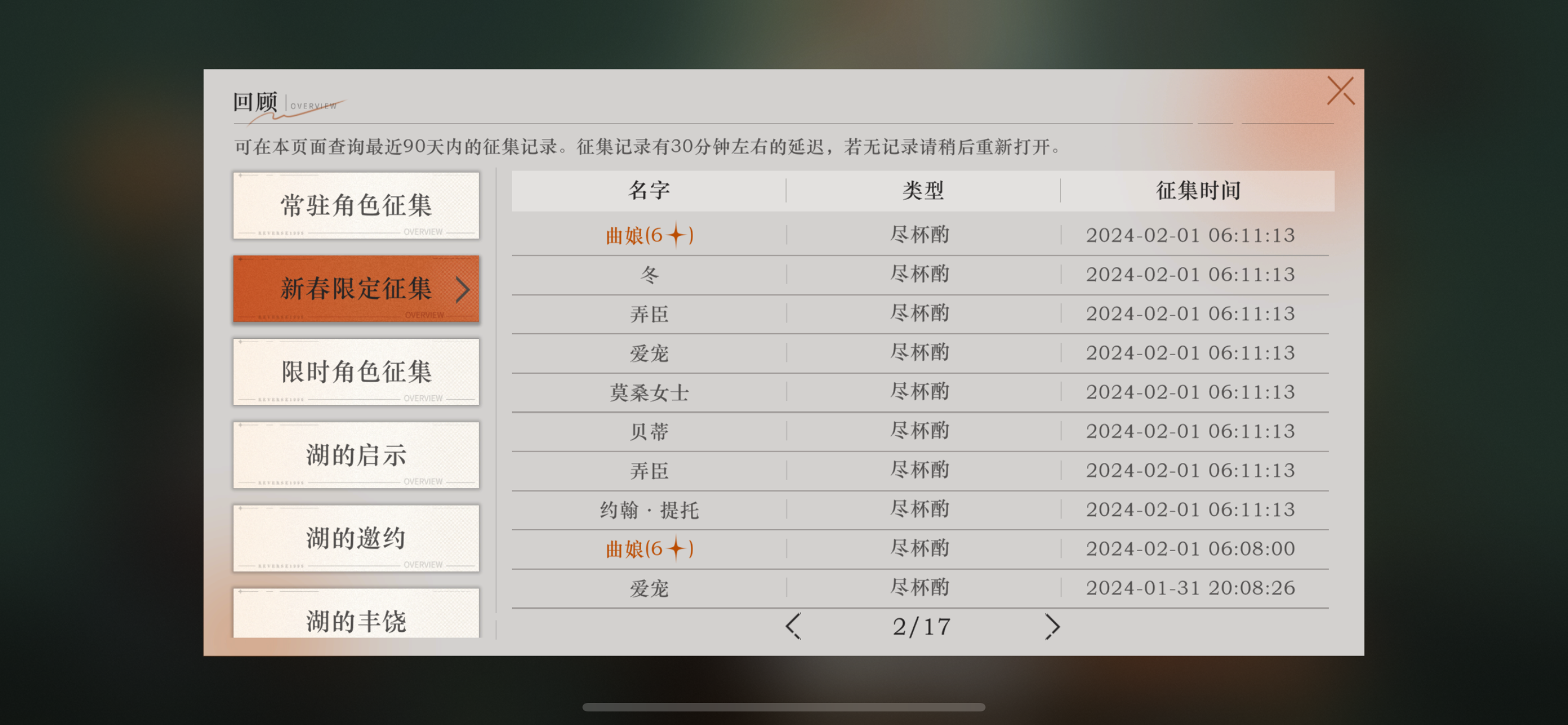
Task: Go to the next records page
Action: coord(1052,626)
